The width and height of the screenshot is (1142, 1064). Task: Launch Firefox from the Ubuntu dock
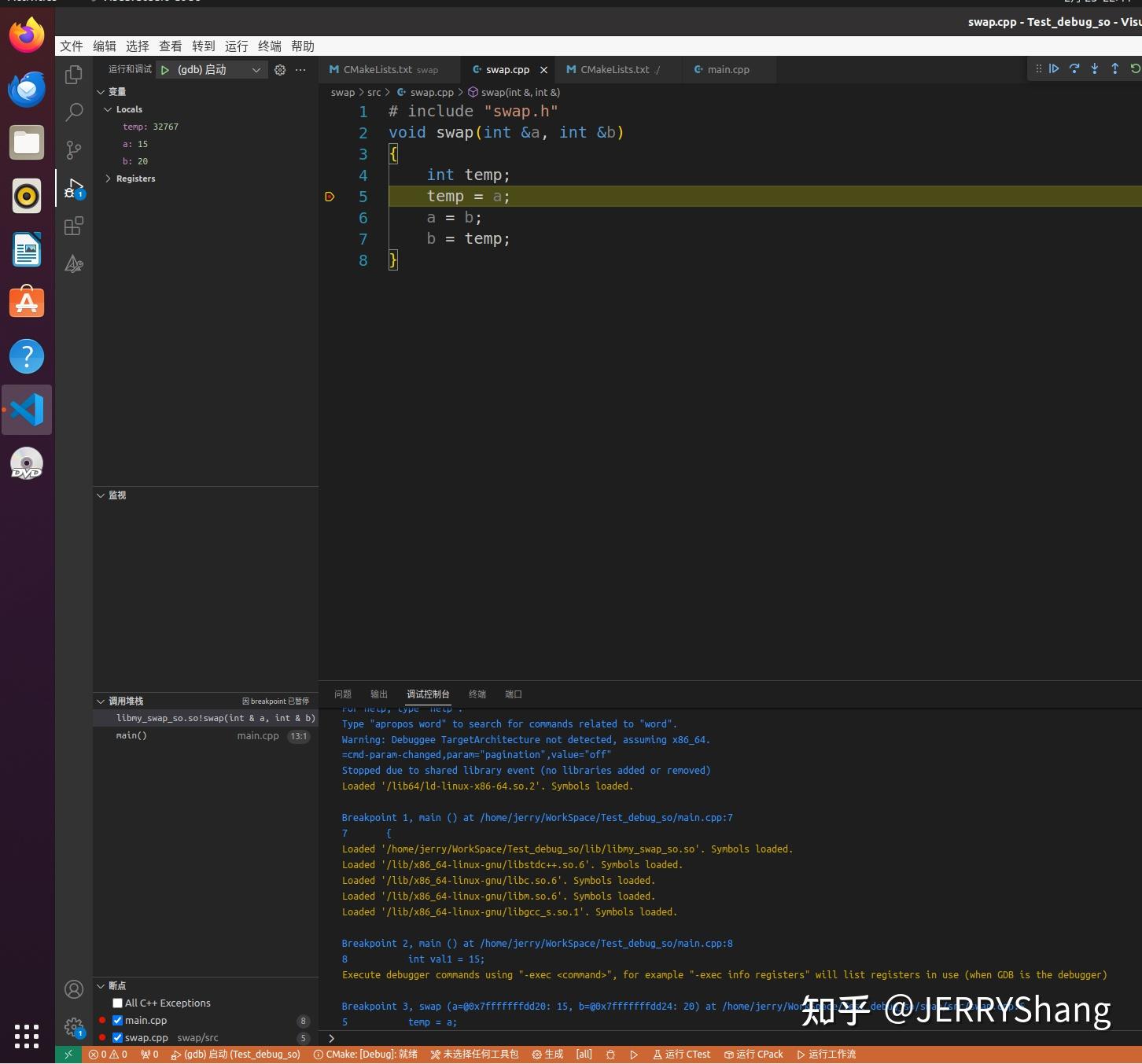coord(26,35)
